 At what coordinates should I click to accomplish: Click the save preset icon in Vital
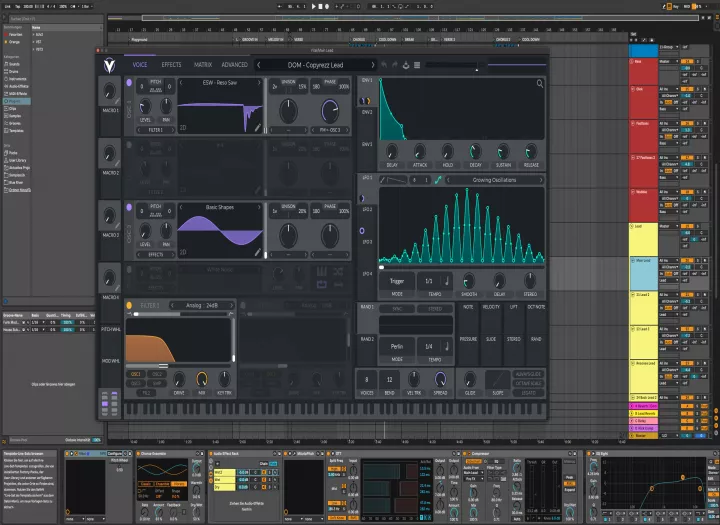click(406, 65)
